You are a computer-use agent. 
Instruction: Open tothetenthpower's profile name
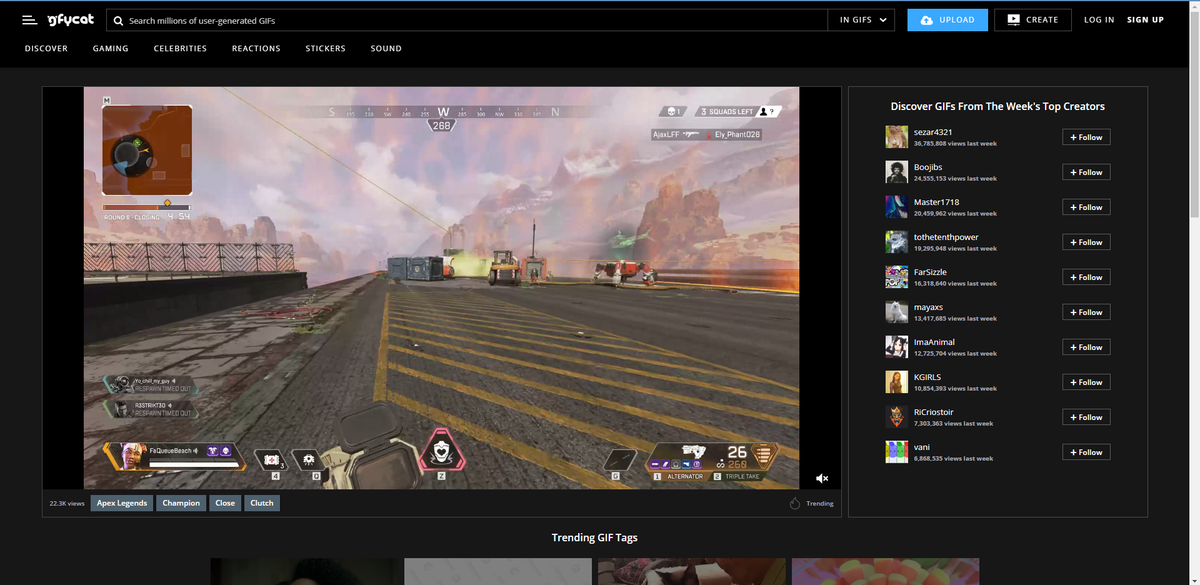click(946, 237)
